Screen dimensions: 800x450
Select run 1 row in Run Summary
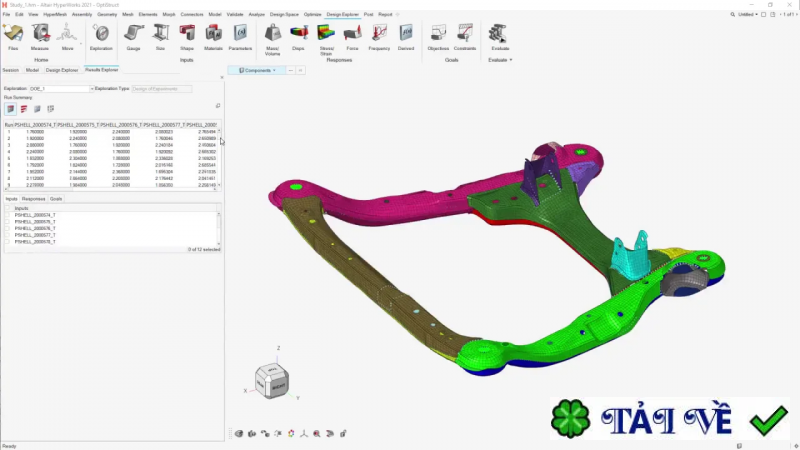coord(111,132)
